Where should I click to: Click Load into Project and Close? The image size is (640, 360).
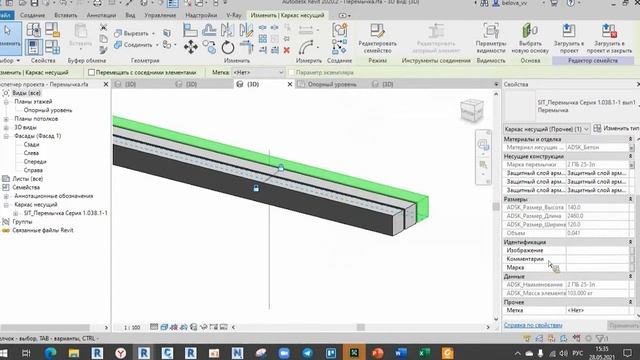click(609, 38)
